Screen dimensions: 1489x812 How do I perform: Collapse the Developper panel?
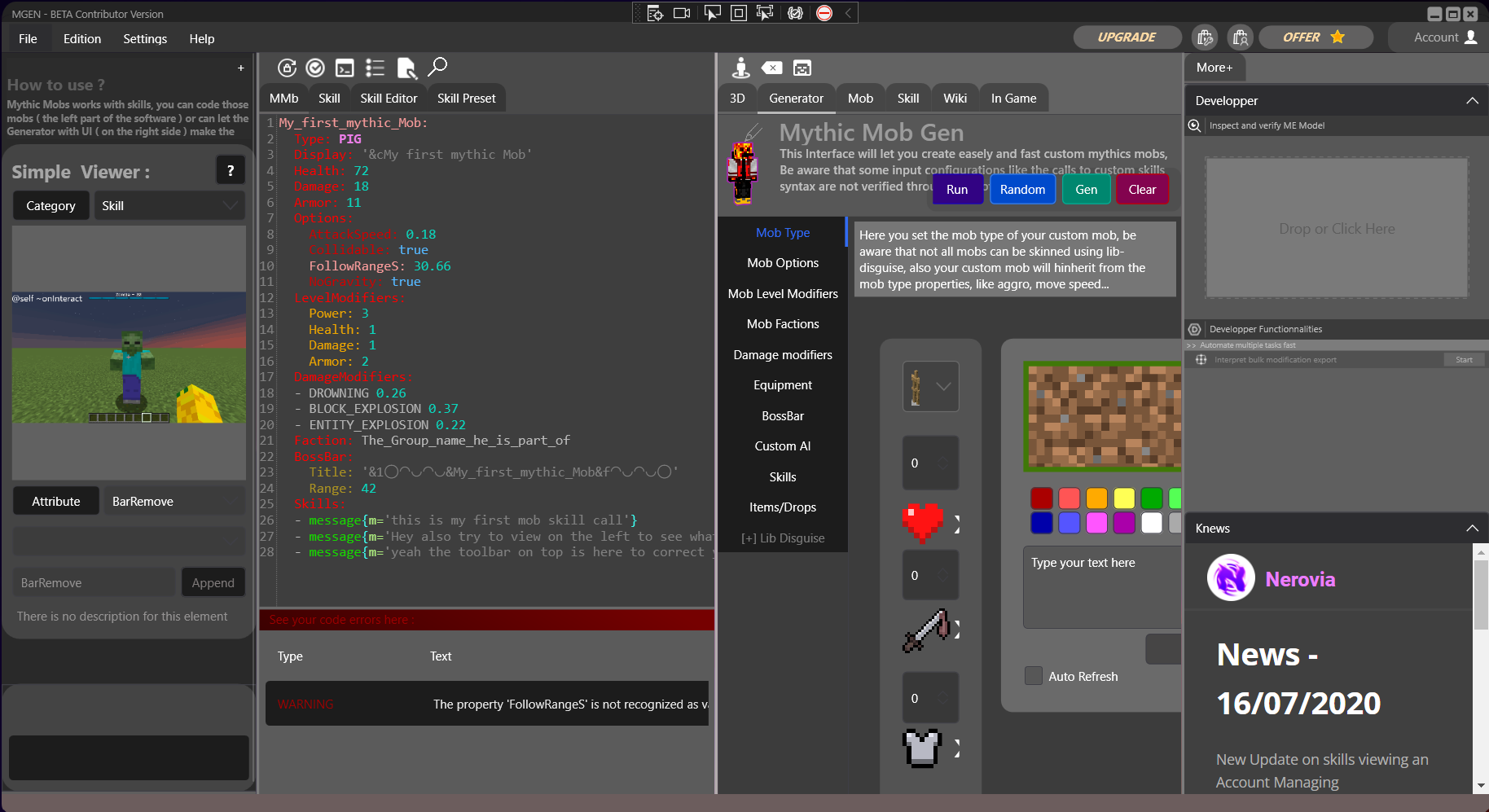coord(1472,101)
